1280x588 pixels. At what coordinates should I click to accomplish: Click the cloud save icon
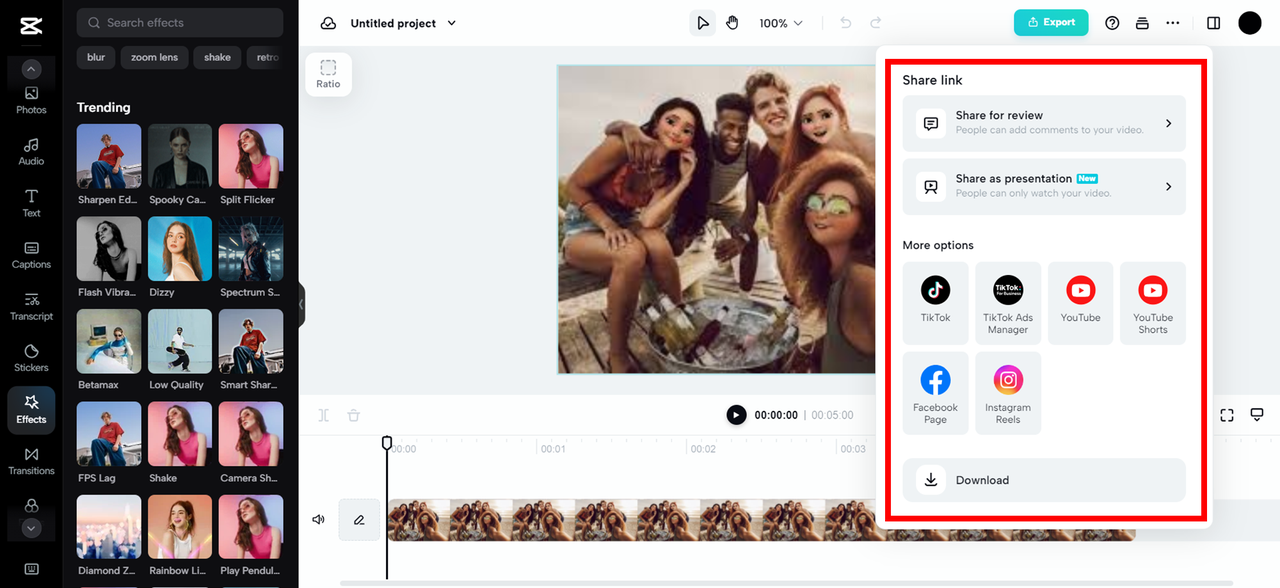point(328,23)
